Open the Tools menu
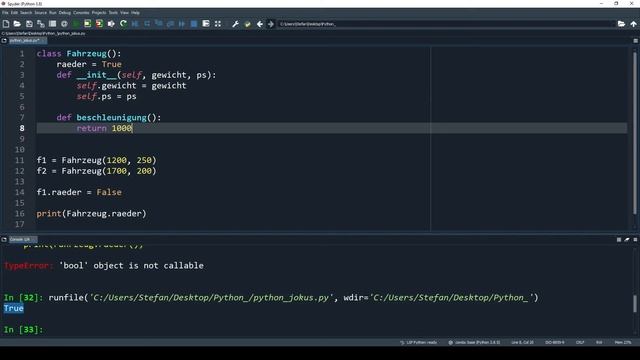Screen dimensions: 640x360 click(x=113, y=13)
